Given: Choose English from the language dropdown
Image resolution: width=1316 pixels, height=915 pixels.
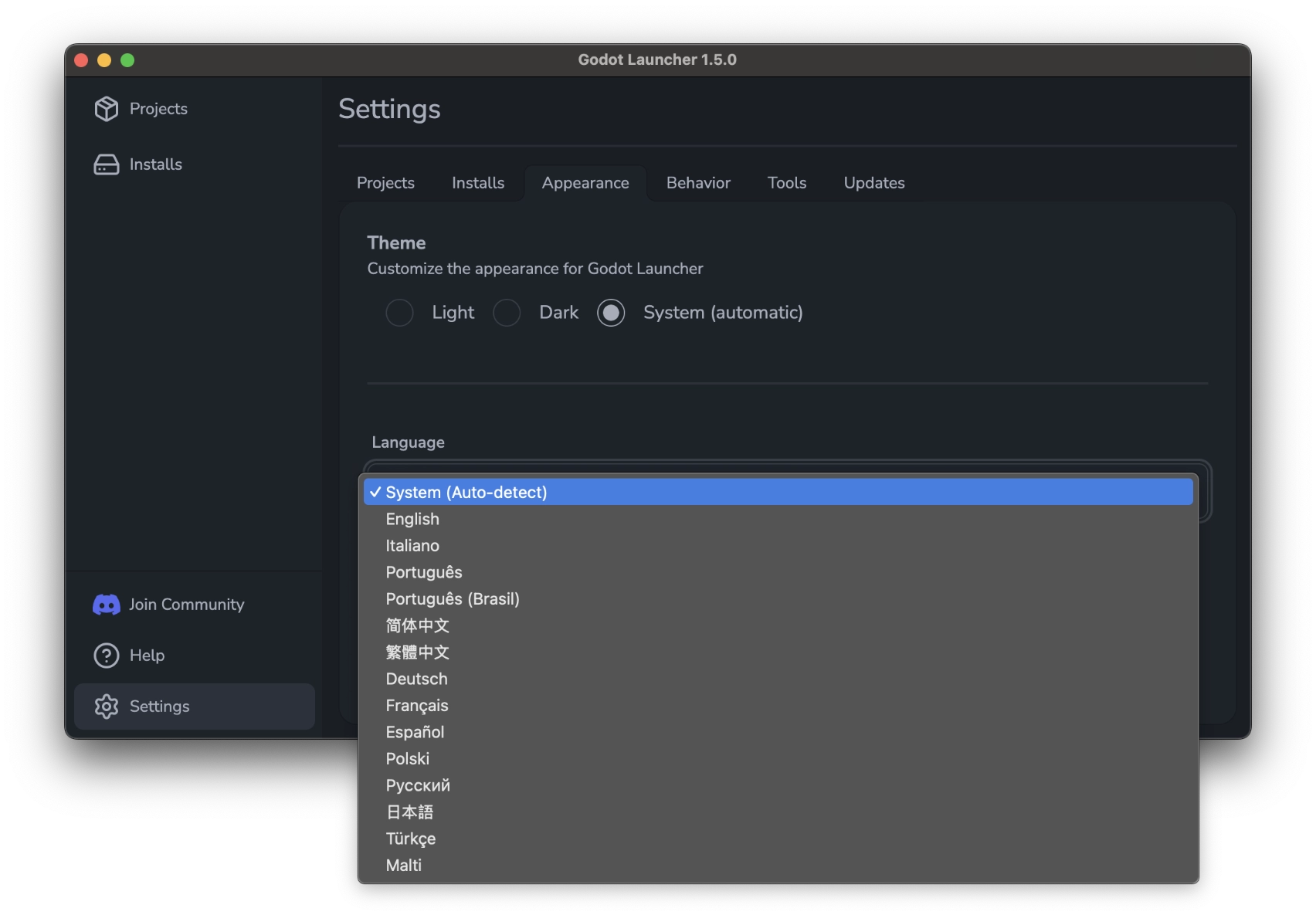Looking at the screenshot, I should pos(412,519).
